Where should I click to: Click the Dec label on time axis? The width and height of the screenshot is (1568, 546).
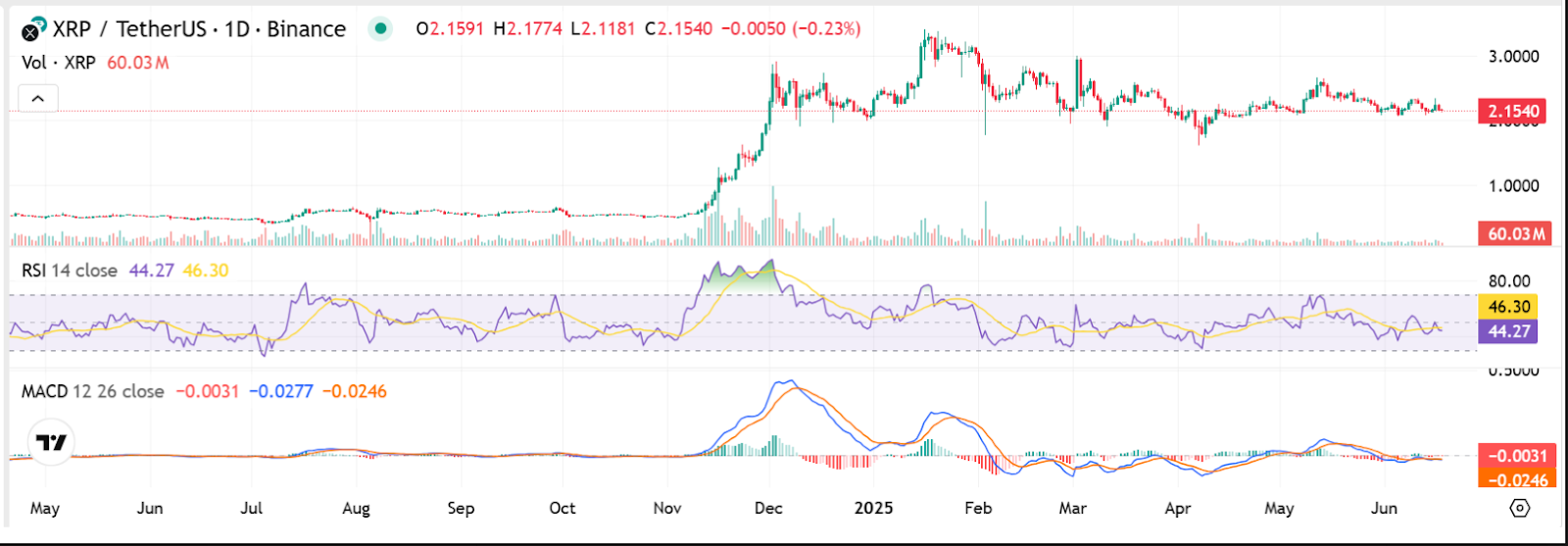click(x=768, y=508)
